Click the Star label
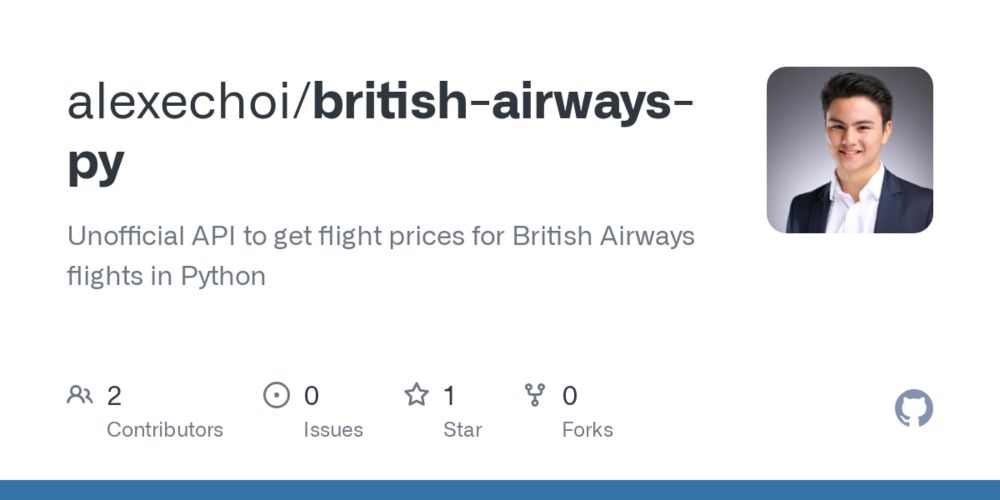This screenshot has height=500, width=1000. click(x=462, y=430)
